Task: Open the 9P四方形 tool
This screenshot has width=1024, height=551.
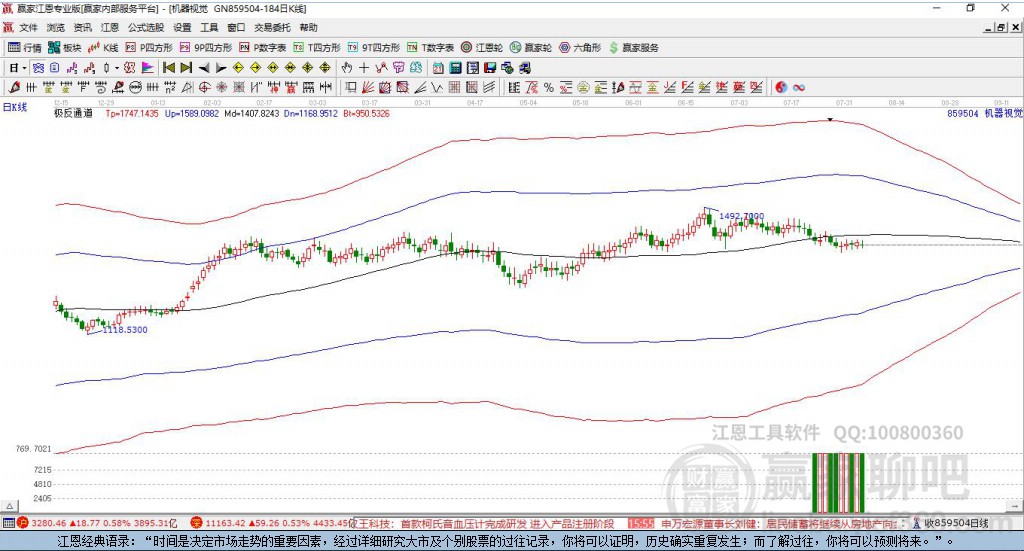Action: coord(206,48)
